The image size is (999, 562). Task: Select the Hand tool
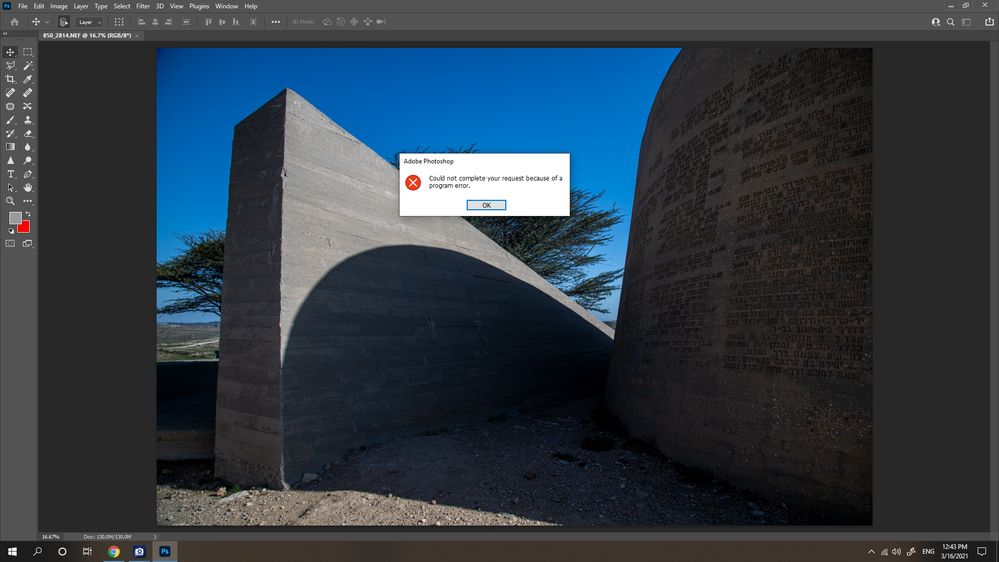(x=27, y=187)
